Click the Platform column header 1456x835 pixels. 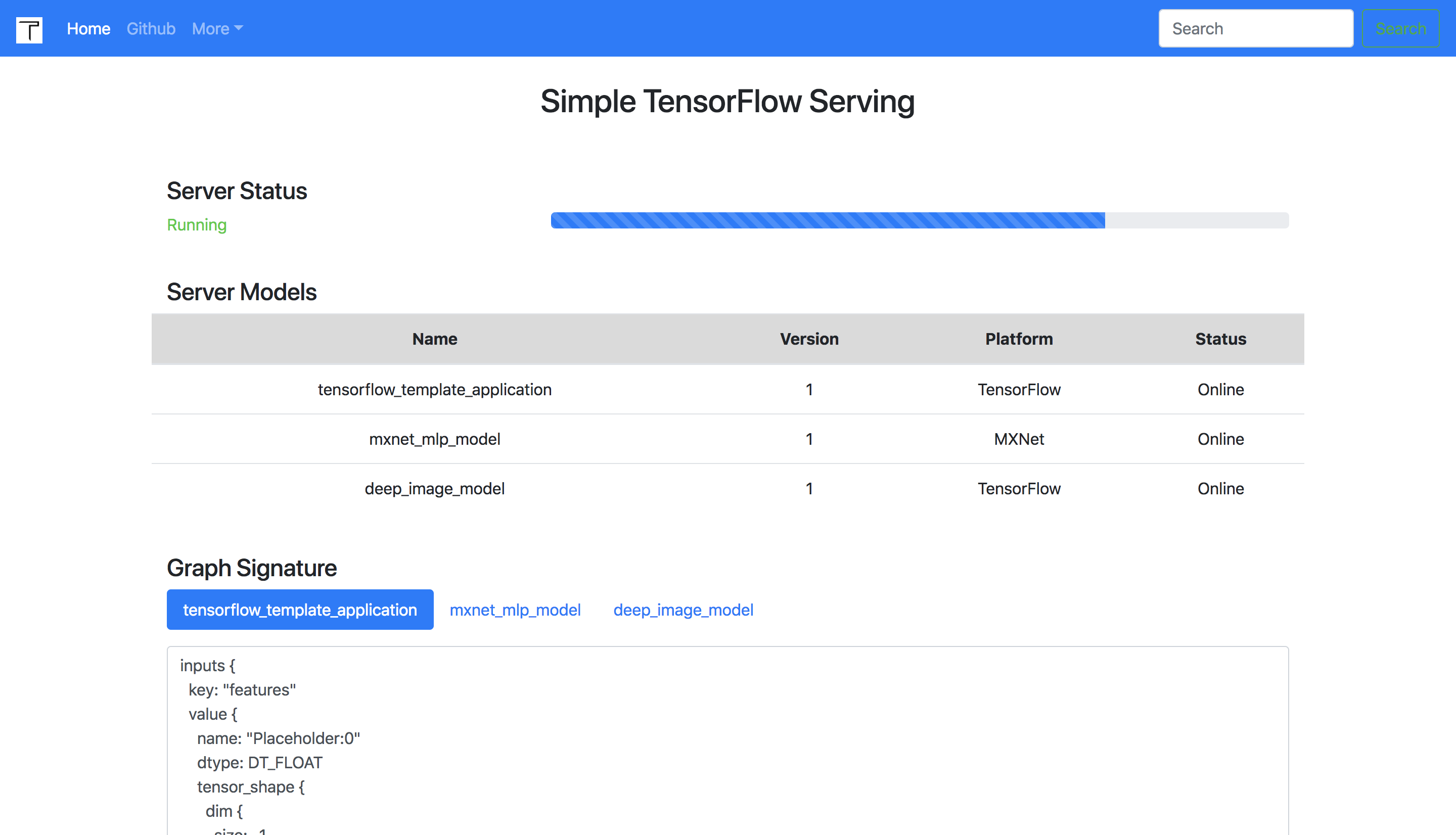point(1019,339)
